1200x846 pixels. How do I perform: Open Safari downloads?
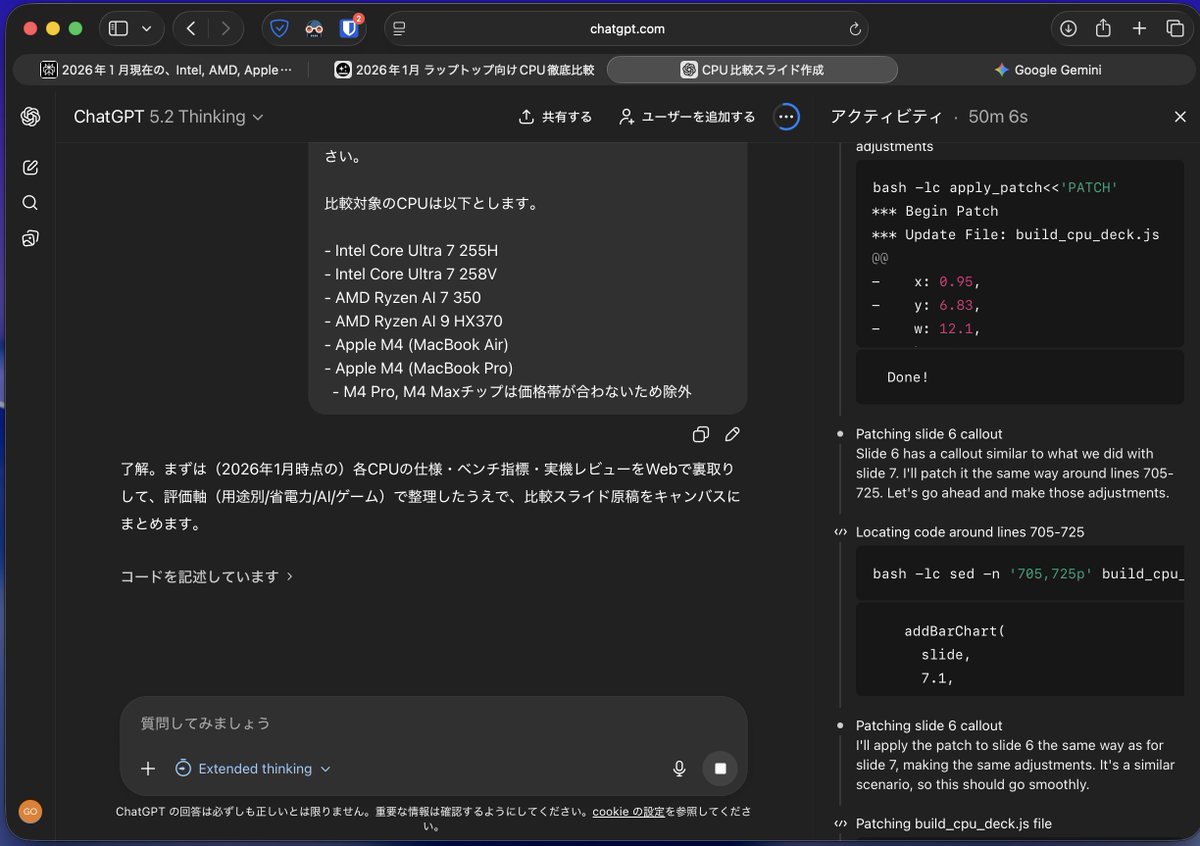click(1068, 29)
